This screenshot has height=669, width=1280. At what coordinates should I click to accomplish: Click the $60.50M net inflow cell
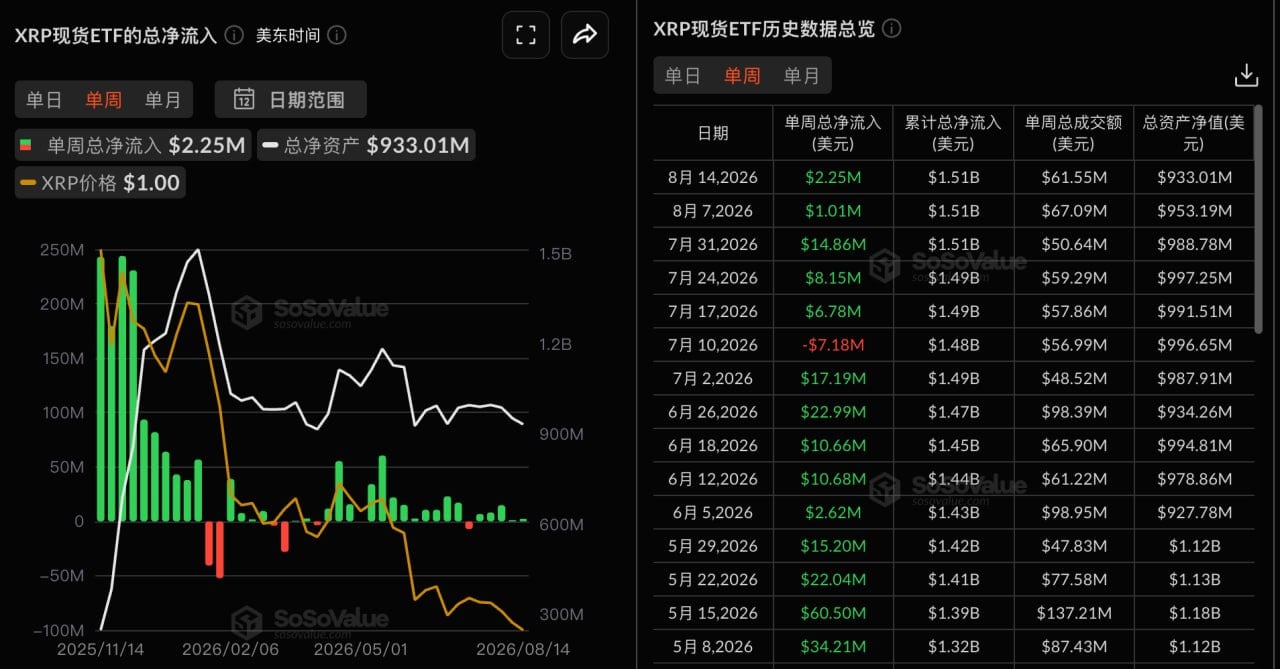pos(833,613)
